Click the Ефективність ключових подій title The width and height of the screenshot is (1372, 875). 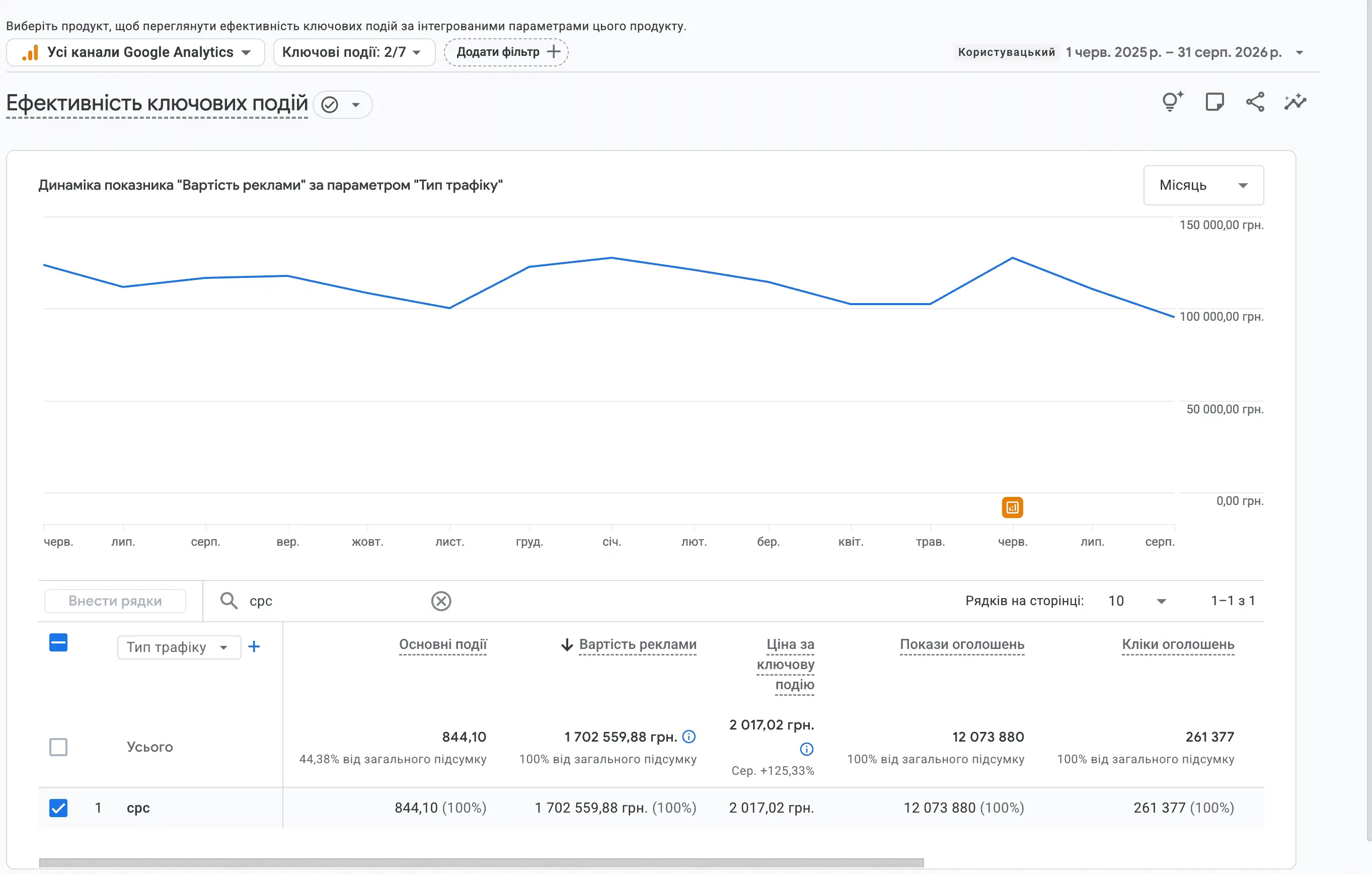click(x=157, y=104)
